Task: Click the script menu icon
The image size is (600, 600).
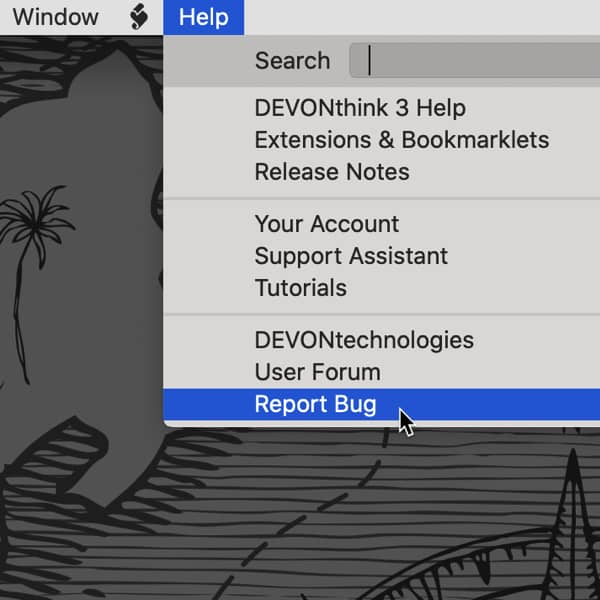Action: tap(139, 17)
